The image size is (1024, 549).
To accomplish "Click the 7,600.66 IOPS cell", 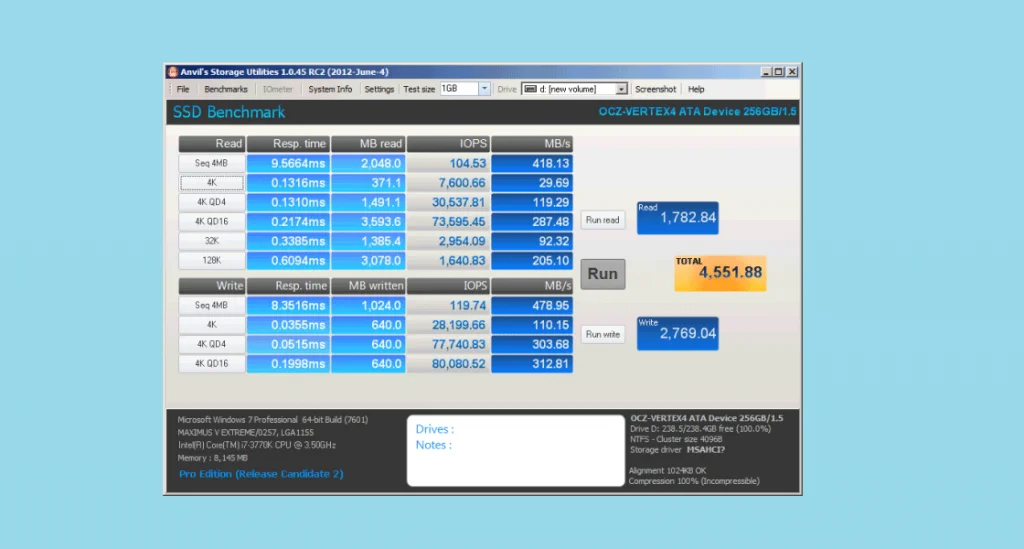I will point(448,183).
